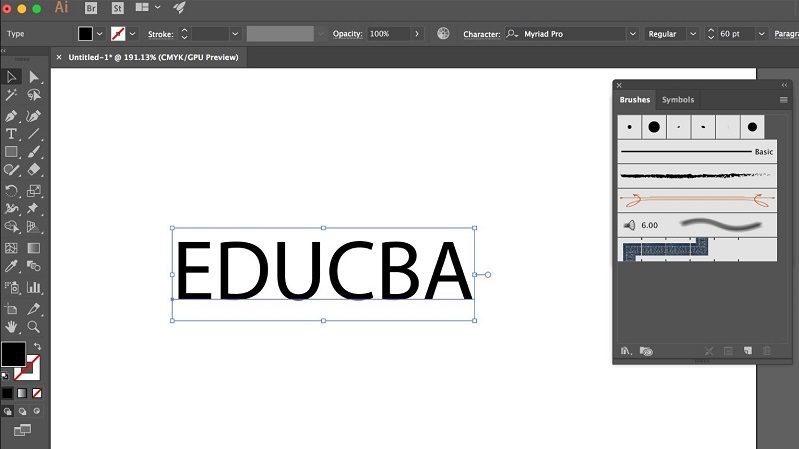
Task: Open the Character panel link
Action: pyautogui.click(x=482, y=34)
